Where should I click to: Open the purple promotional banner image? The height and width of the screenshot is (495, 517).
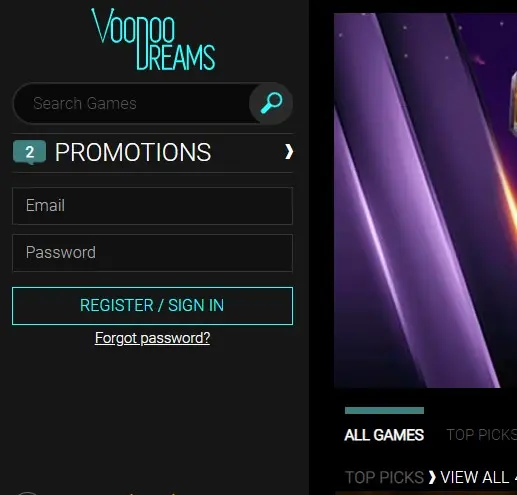425,200
